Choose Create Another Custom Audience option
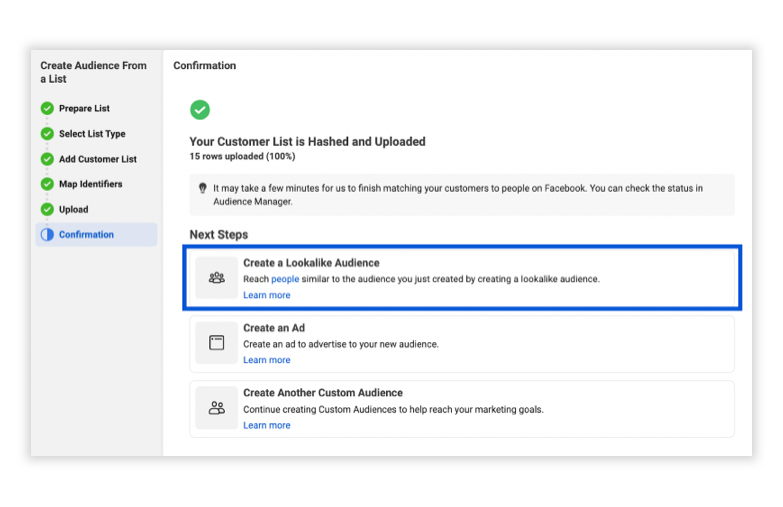Screen dimensions: 783x507 pyautogui.click(x=462, y=409)
